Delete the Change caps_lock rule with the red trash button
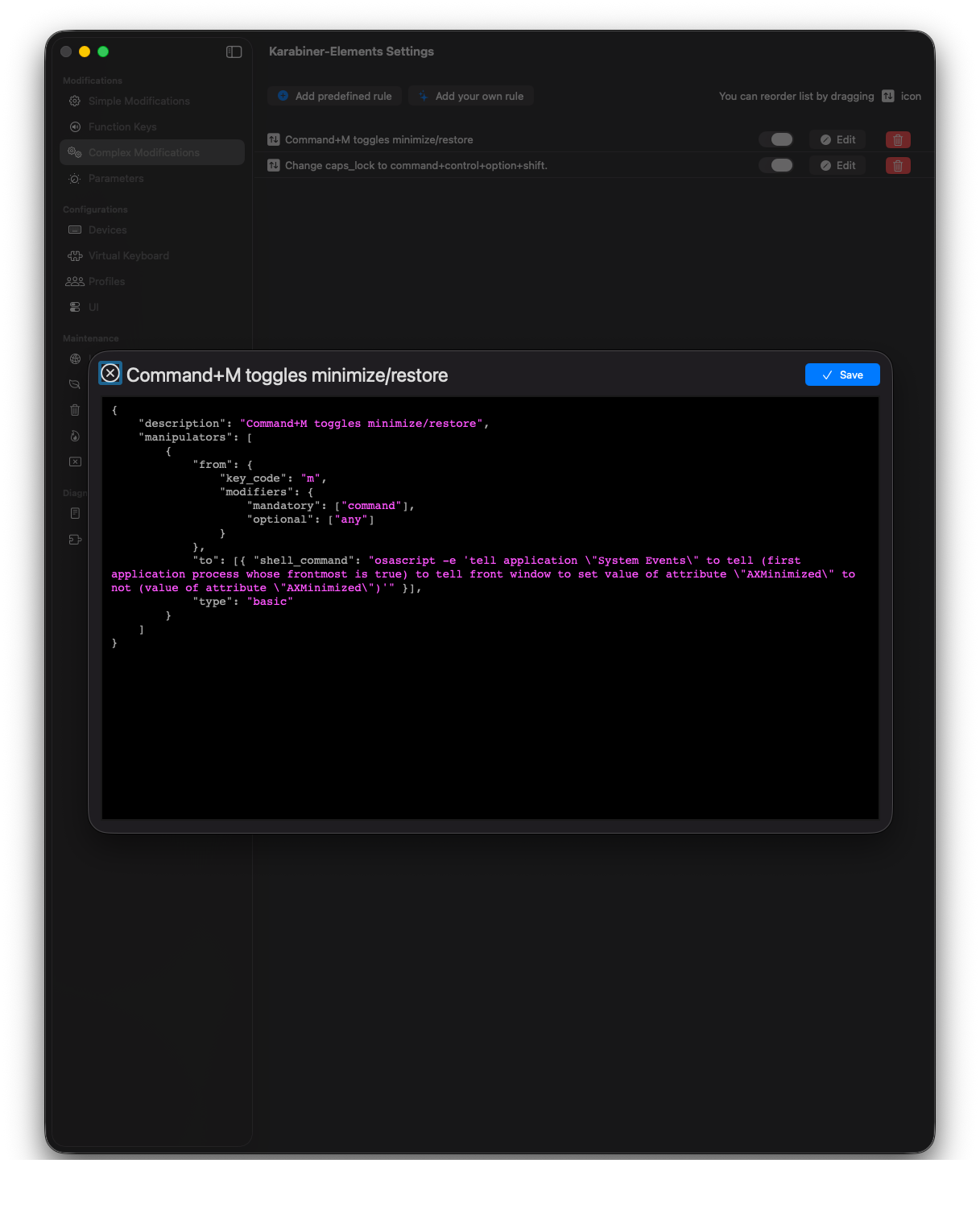This screenshot has width=980, height=1213. pyautogui.click(x=898, y=165)
